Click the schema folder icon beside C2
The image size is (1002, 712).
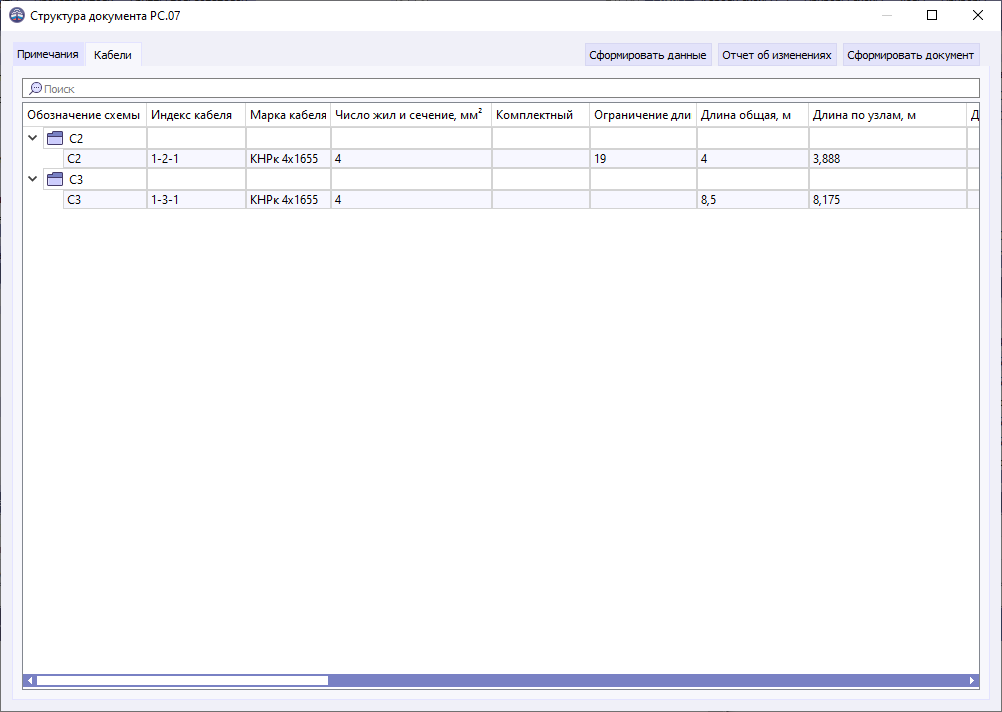click(53, 137)
